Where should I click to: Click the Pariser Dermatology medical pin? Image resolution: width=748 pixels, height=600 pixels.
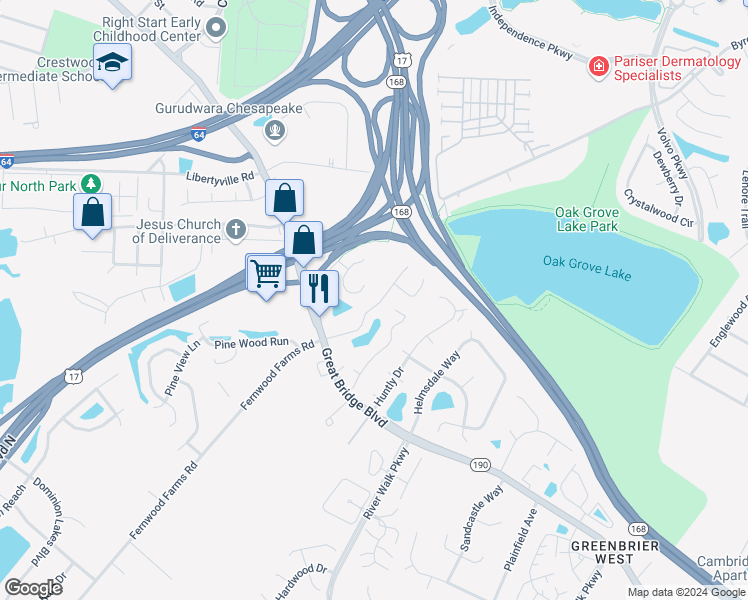(598, 66)
